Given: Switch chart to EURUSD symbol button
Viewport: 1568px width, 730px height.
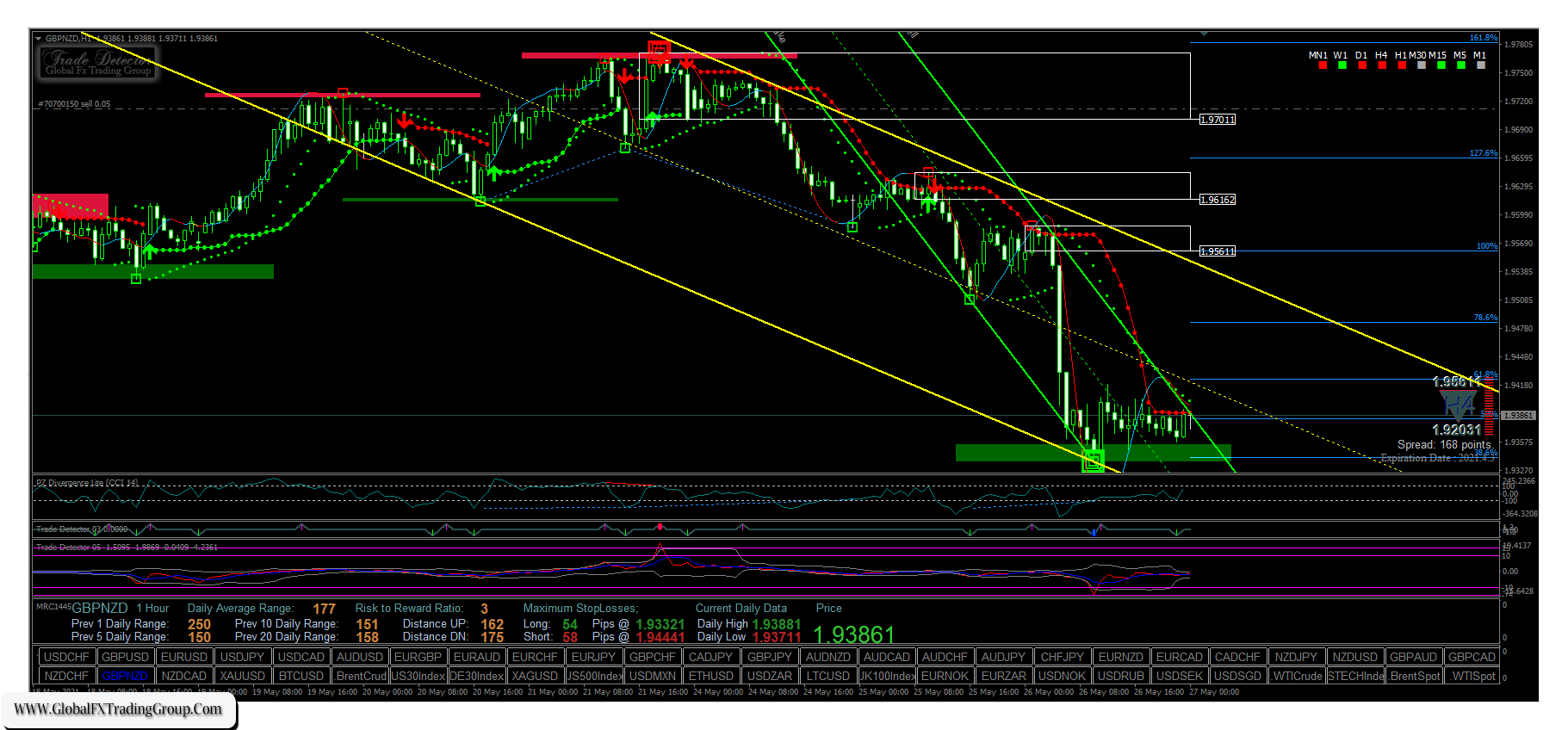Looking at the screenshot, I should (x=183, y=657).
